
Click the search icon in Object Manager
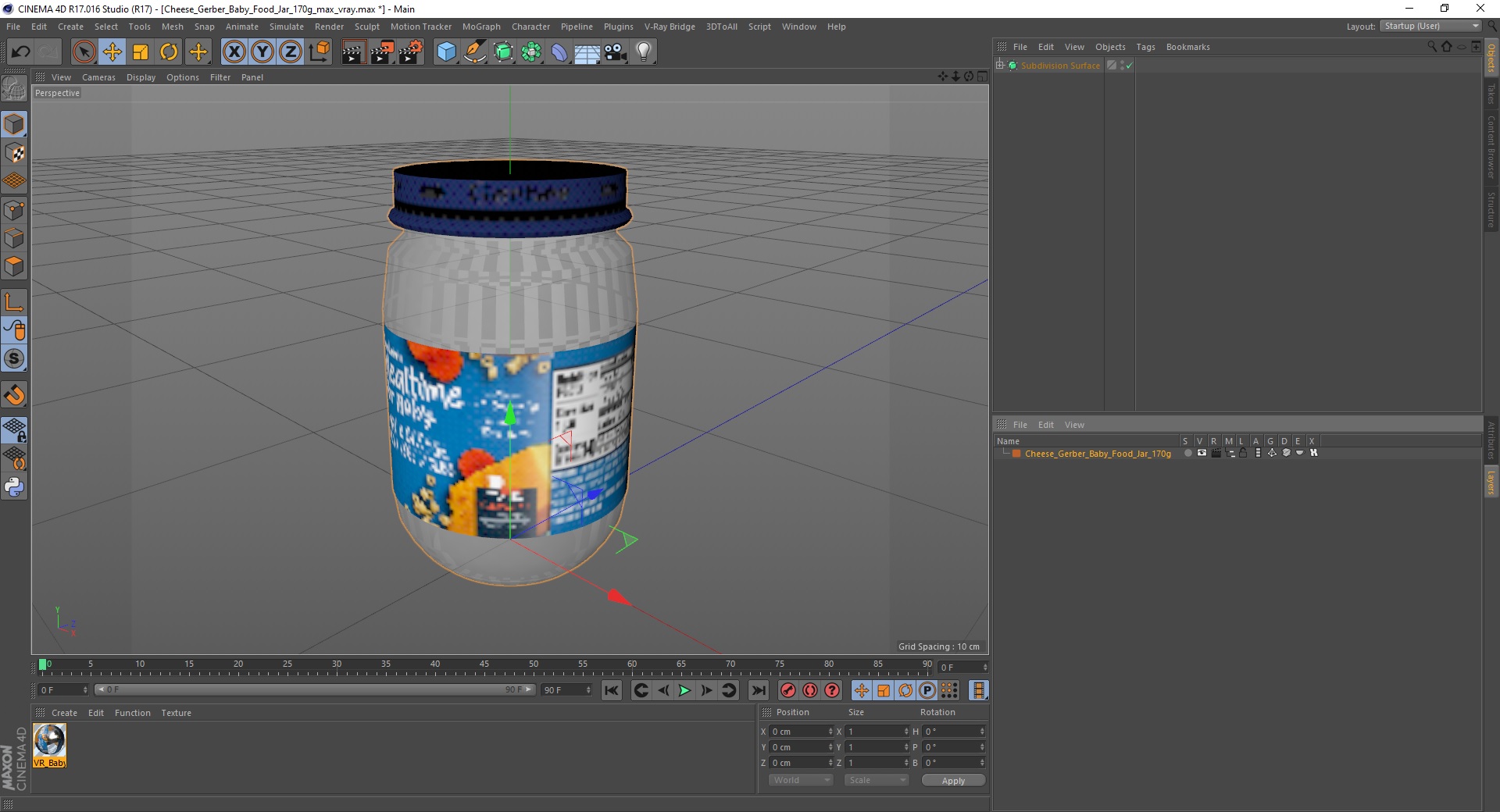1432,47
